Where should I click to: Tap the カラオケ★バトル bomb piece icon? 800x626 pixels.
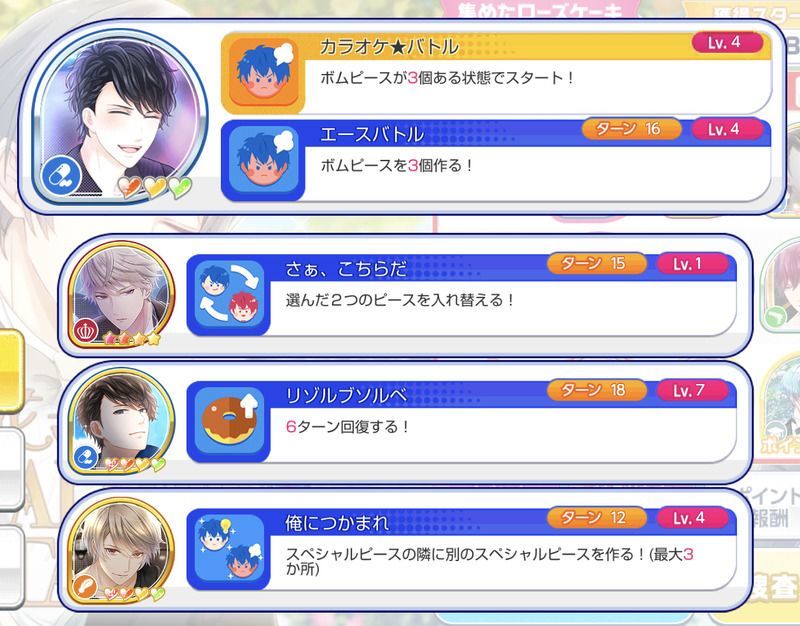263,74
